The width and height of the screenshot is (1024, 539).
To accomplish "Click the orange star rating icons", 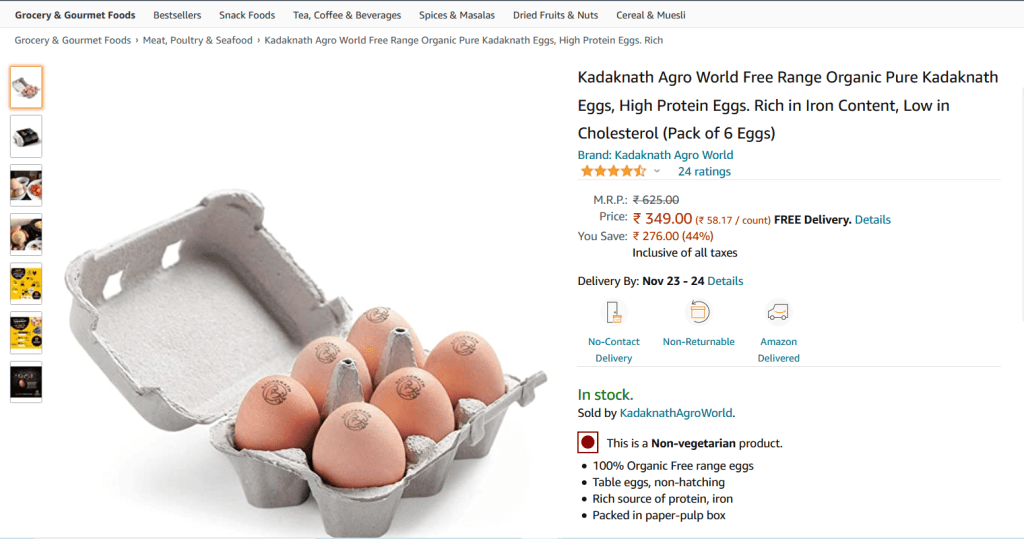I will [613, 171].
